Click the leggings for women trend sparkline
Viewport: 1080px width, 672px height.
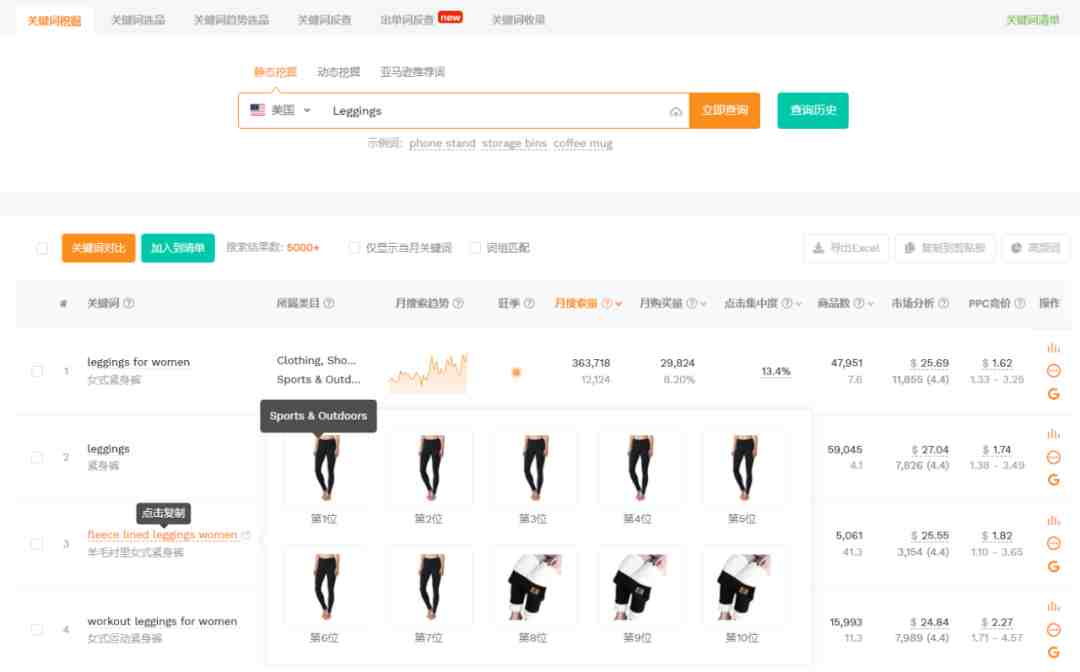428,373
